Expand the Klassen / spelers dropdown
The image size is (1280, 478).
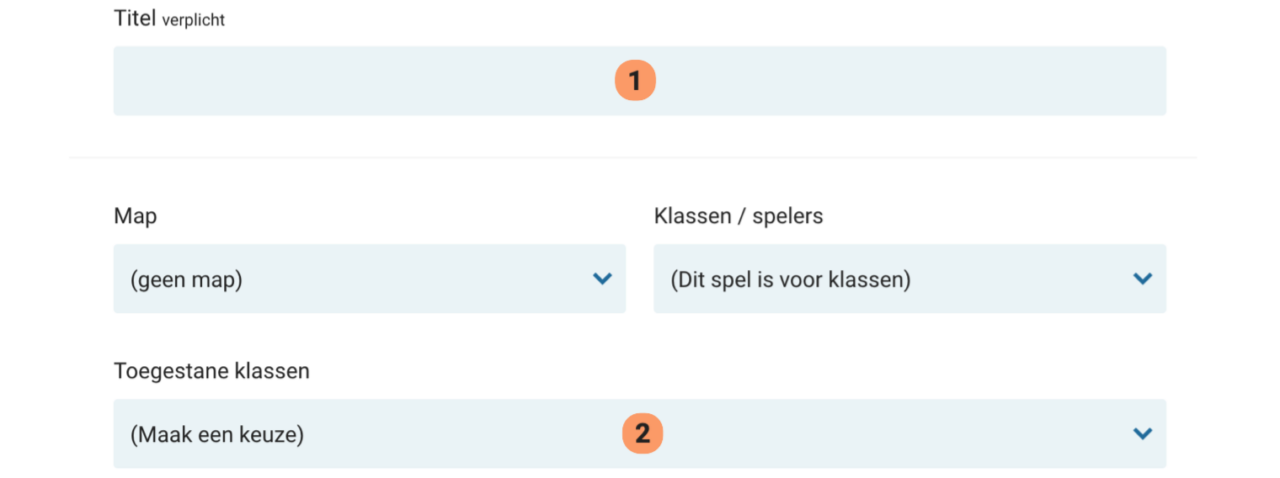click(x=909, y=279)
